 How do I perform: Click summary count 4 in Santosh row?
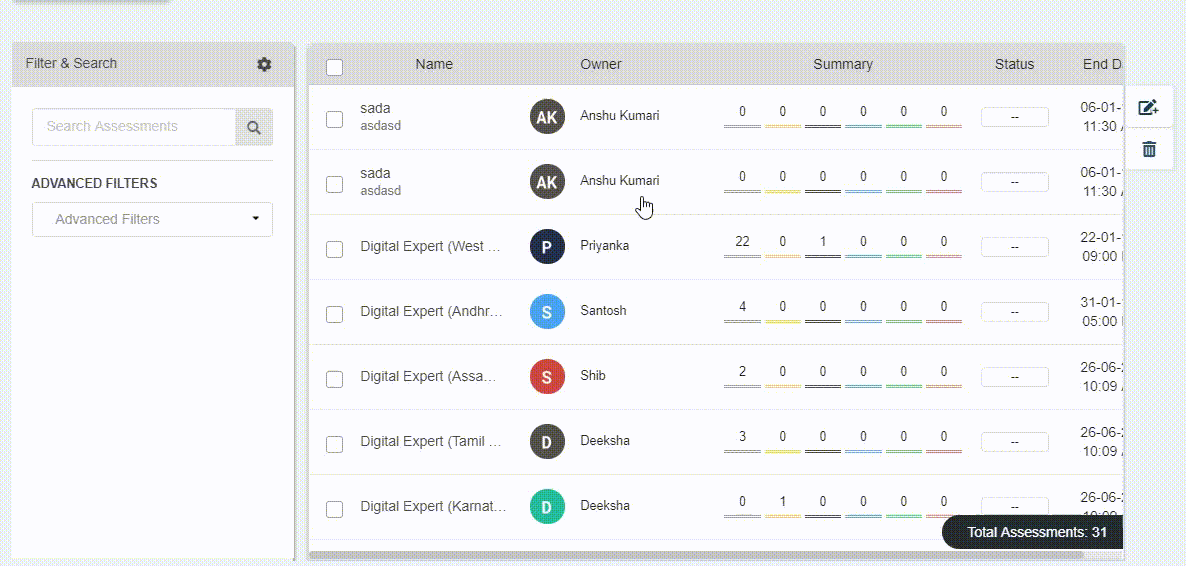(x=742, y=307)
